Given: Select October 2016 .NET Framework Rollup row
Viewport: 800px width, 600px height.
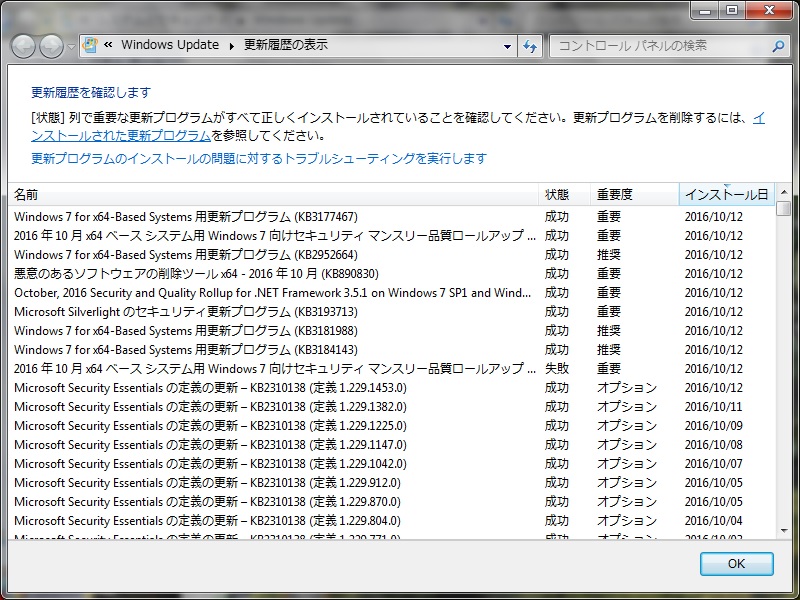Looking at the screenshot, I should (392, 292).
